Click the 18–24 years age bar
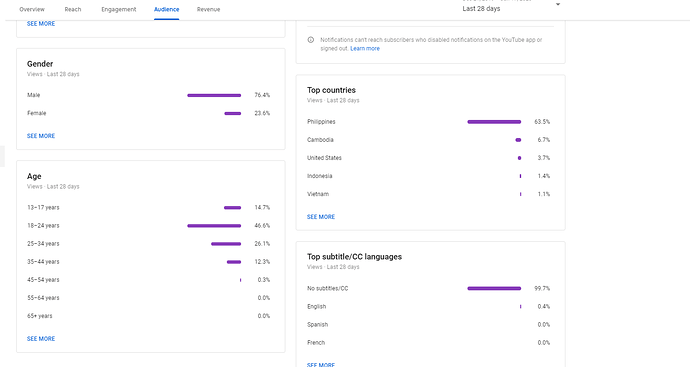Image resolution: width=690 pixels, height=367 pixels. pyautogui.click(x=214, y=226)
